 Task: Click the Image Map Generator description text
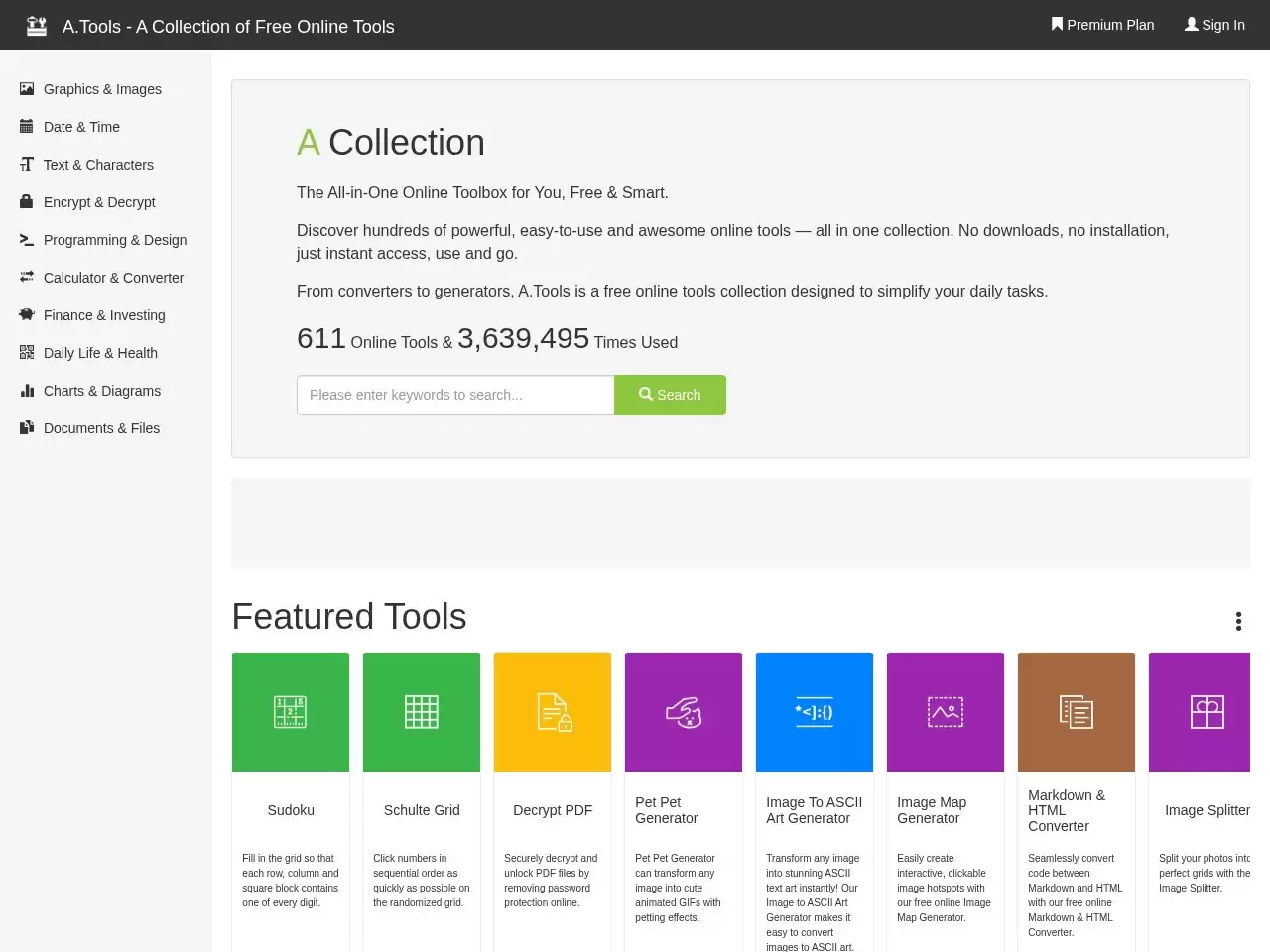coord(944,888)
